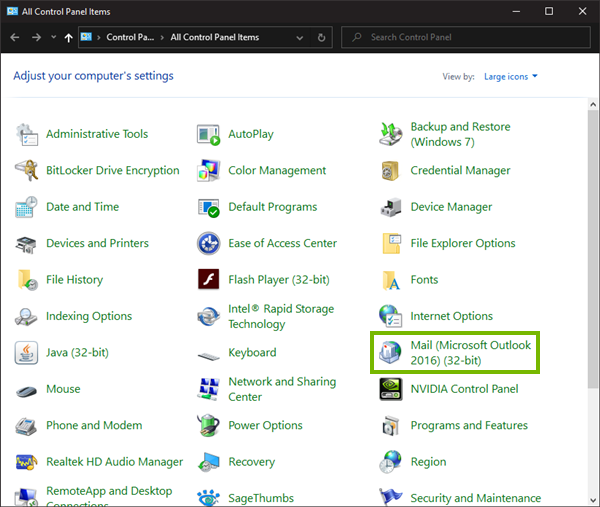Click the scrollbar down arrow

click(x=593, y=500)
